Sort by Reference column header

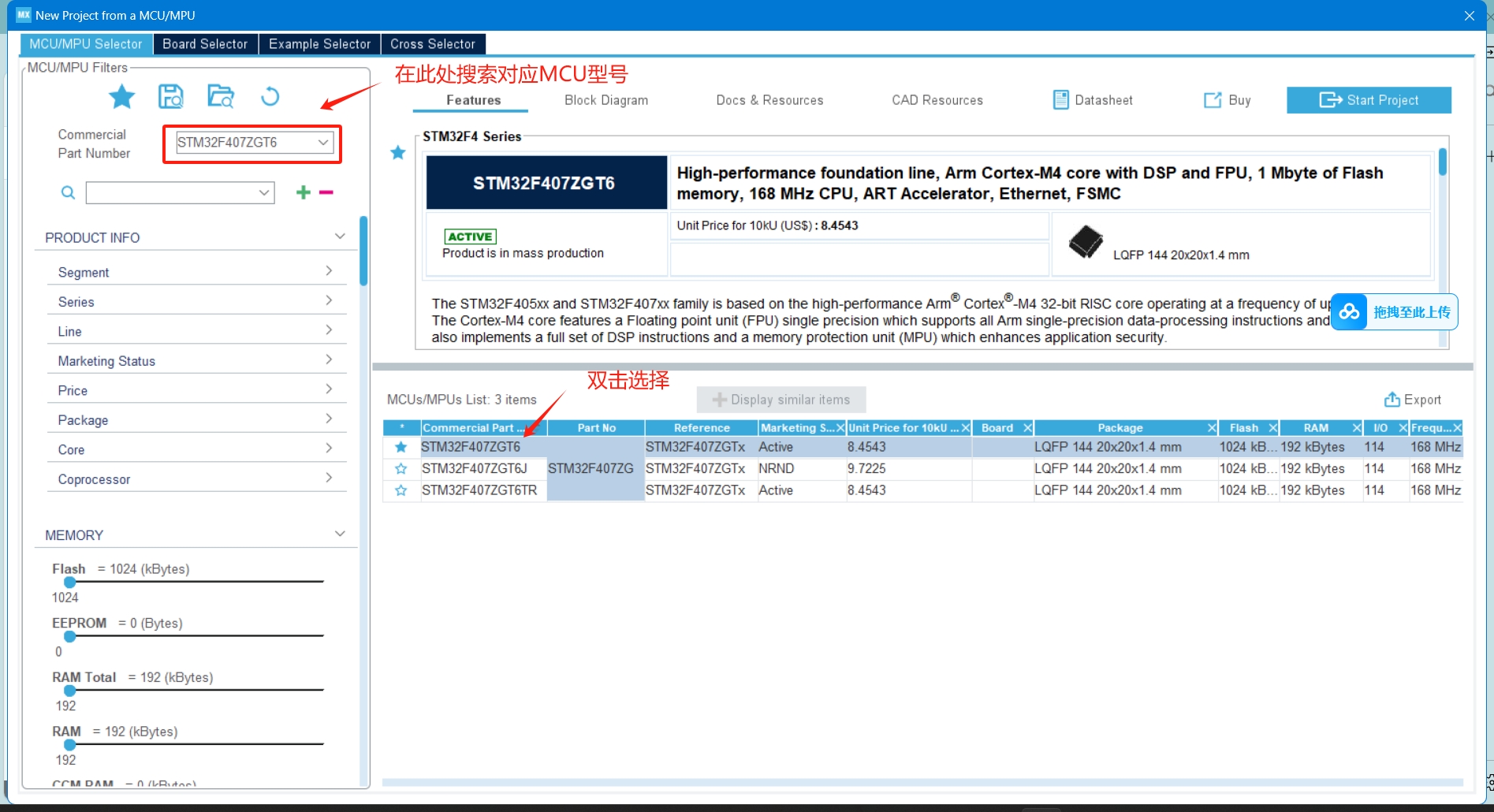[702, 427]
